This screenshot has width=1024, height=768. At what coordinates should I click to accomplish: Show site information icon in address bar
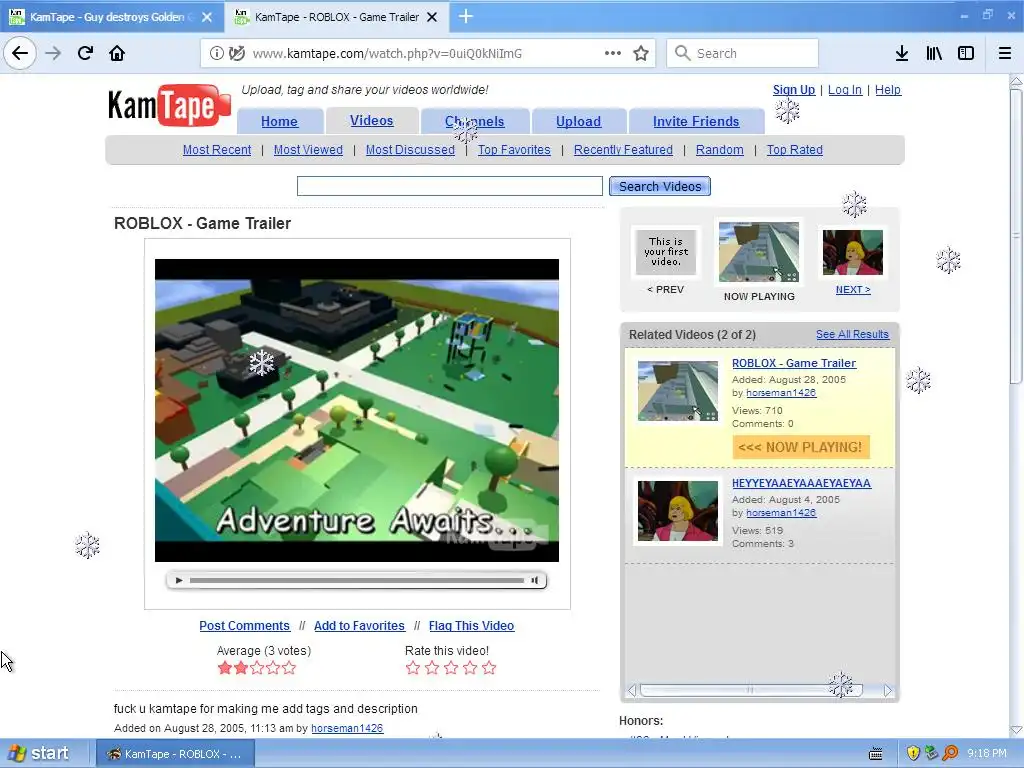(x=216, y=54)
